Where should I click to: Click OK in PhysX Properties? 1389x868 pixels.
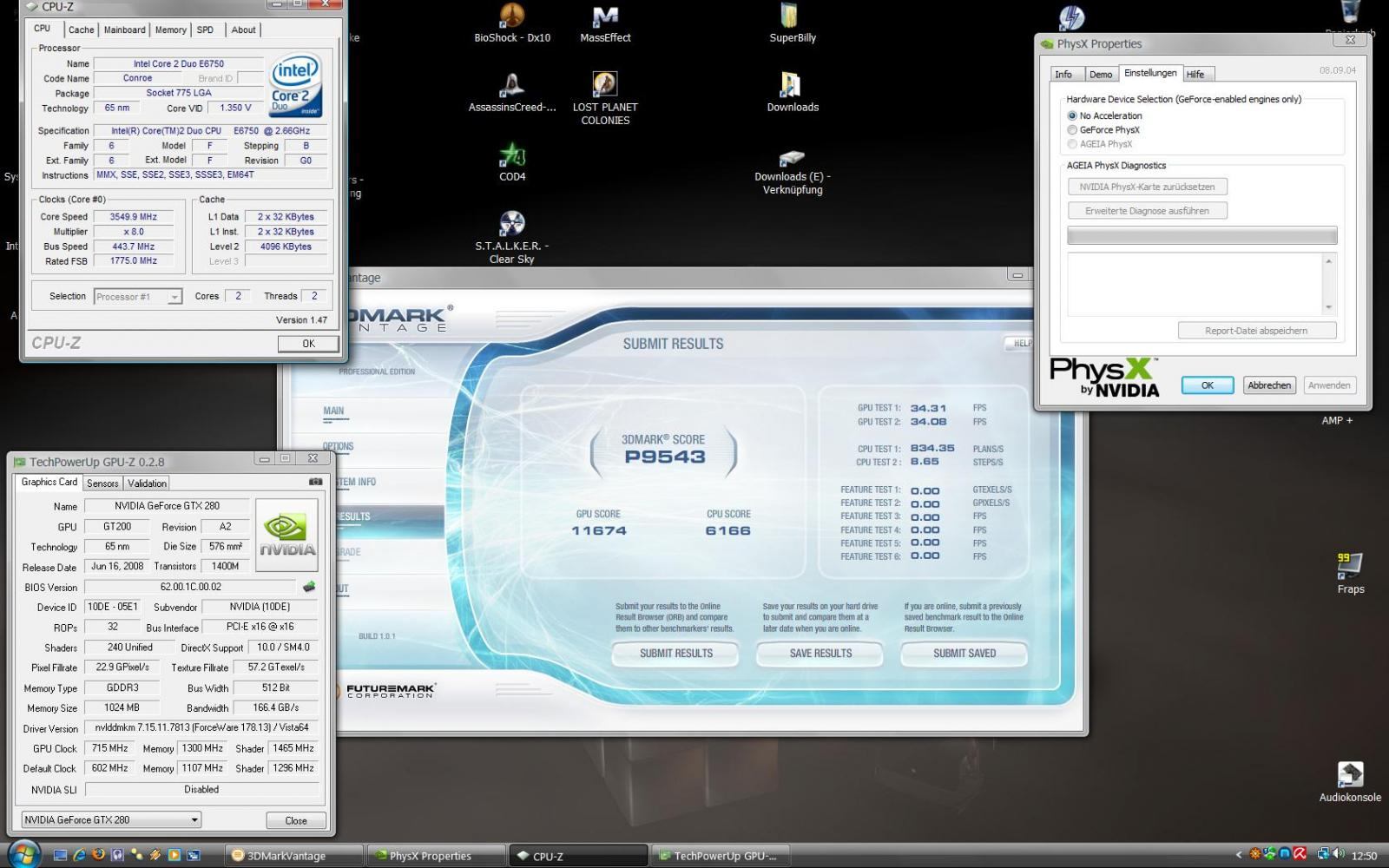pos(1208,385)
